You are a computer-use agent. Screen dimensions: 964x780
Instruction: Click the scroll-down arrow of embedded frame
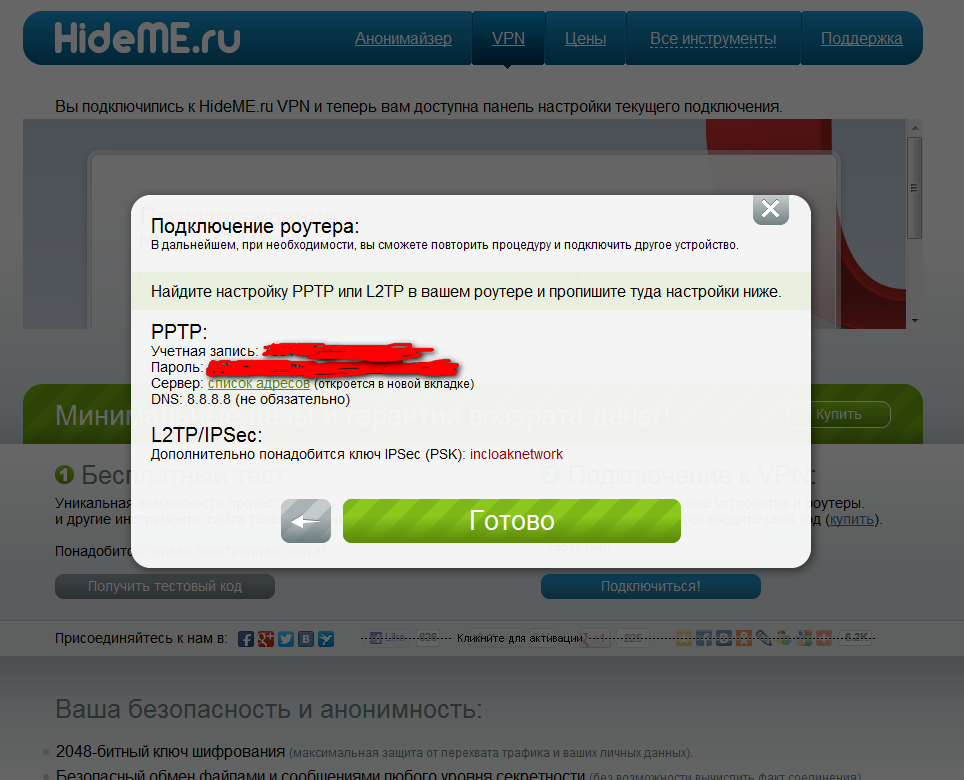click(915, 321)
